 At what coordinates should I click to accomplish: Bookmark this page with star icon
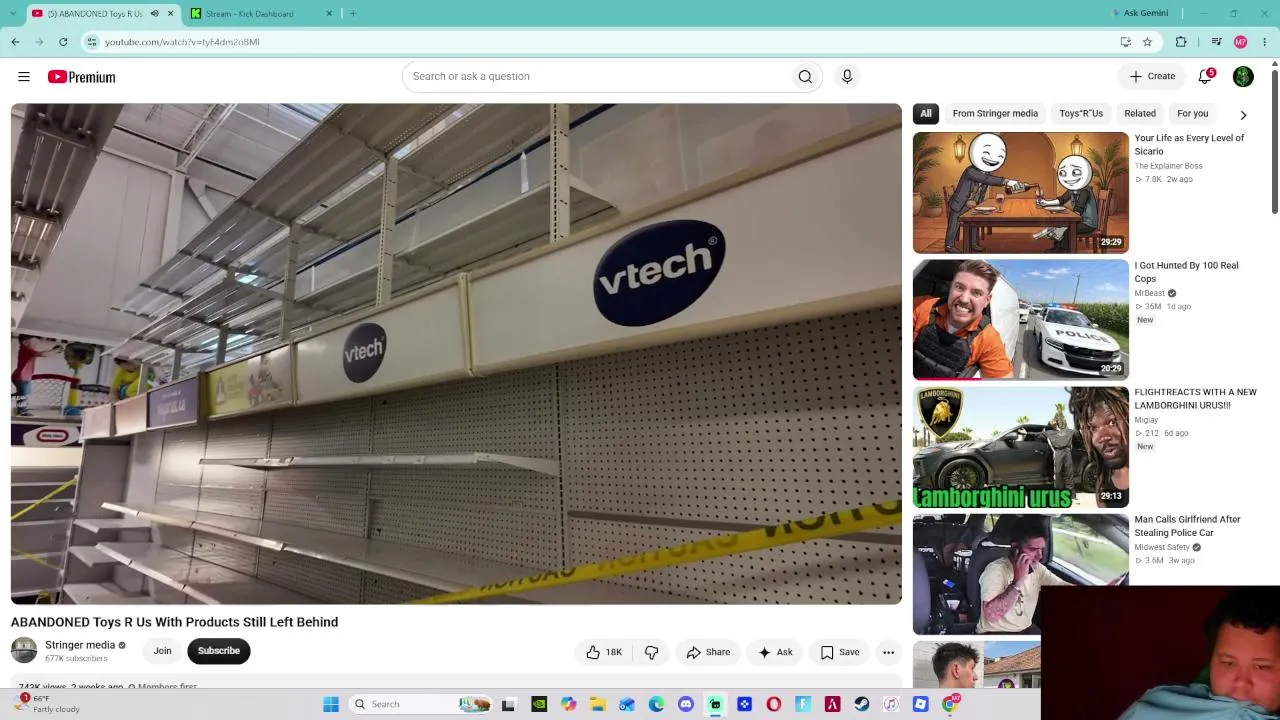(x=1147, y=42)
